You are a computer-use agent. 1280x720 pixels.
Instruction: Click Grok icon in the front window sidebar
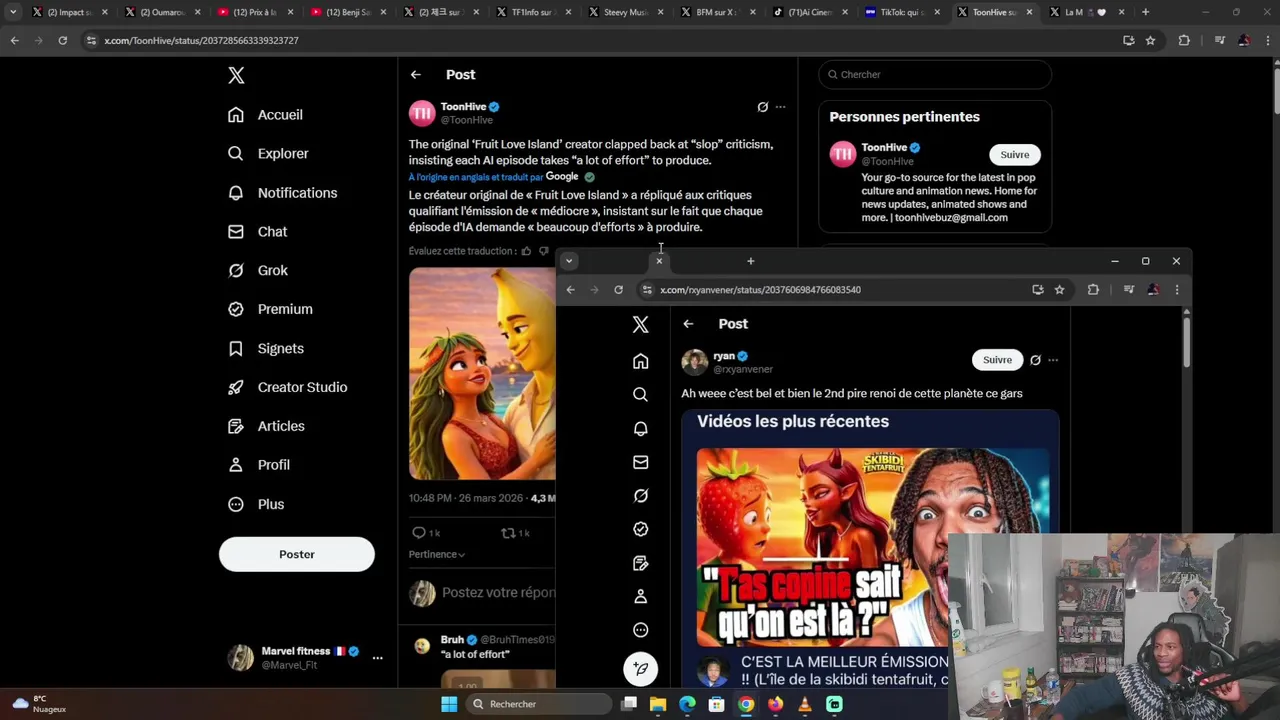(x=641, y=496)
